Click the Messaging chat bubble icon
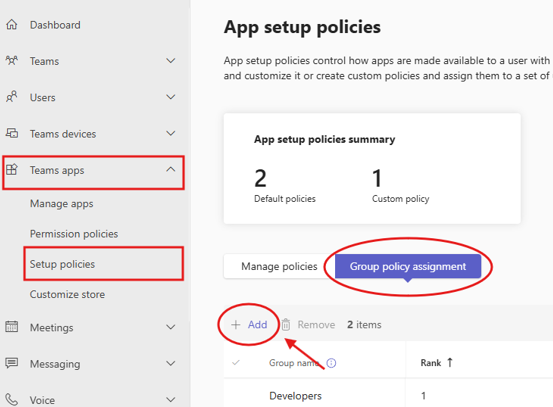Screen dimensions: 553x407 (12, 363)
